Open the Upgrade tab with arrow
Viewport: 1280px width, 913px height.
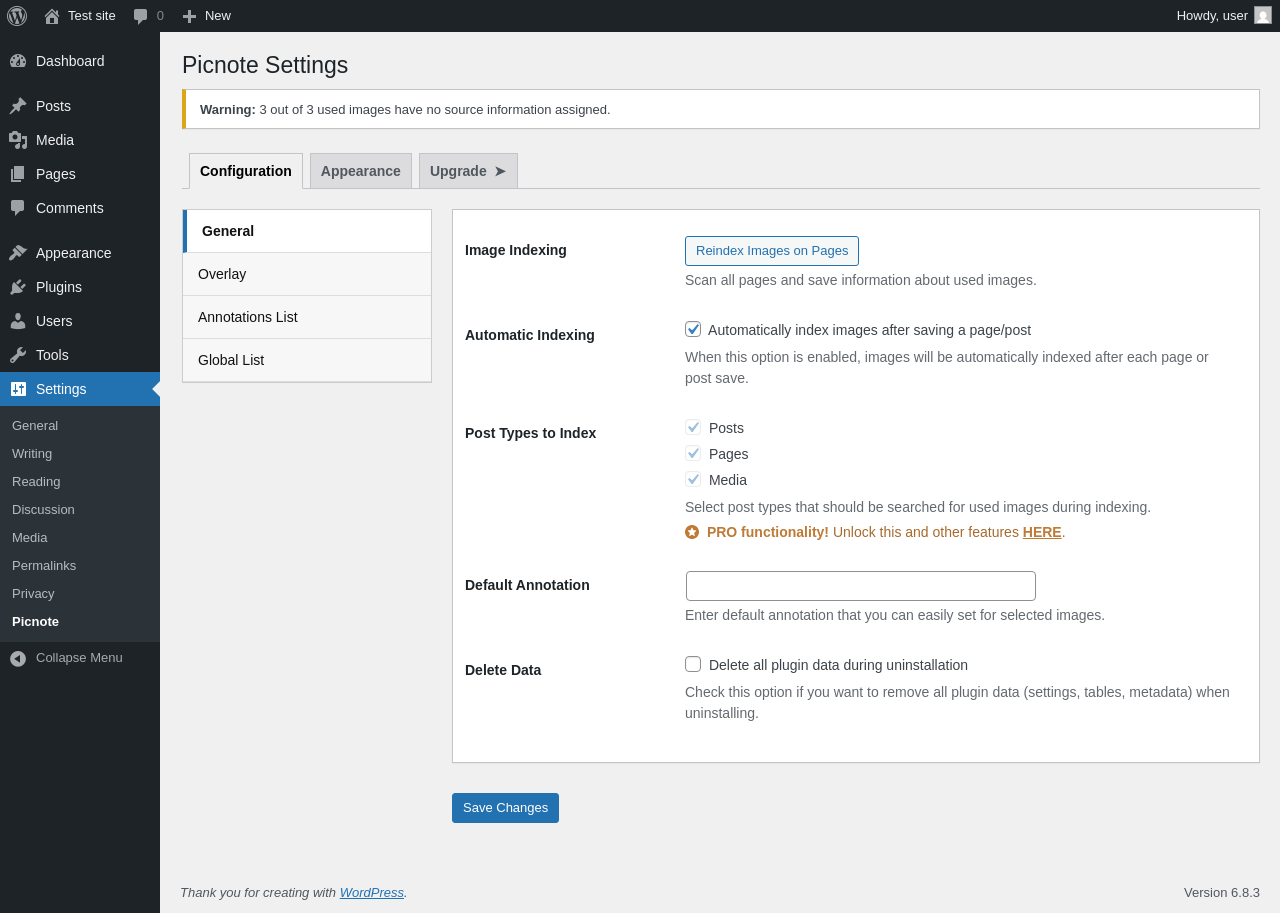(x=467, y=171)
